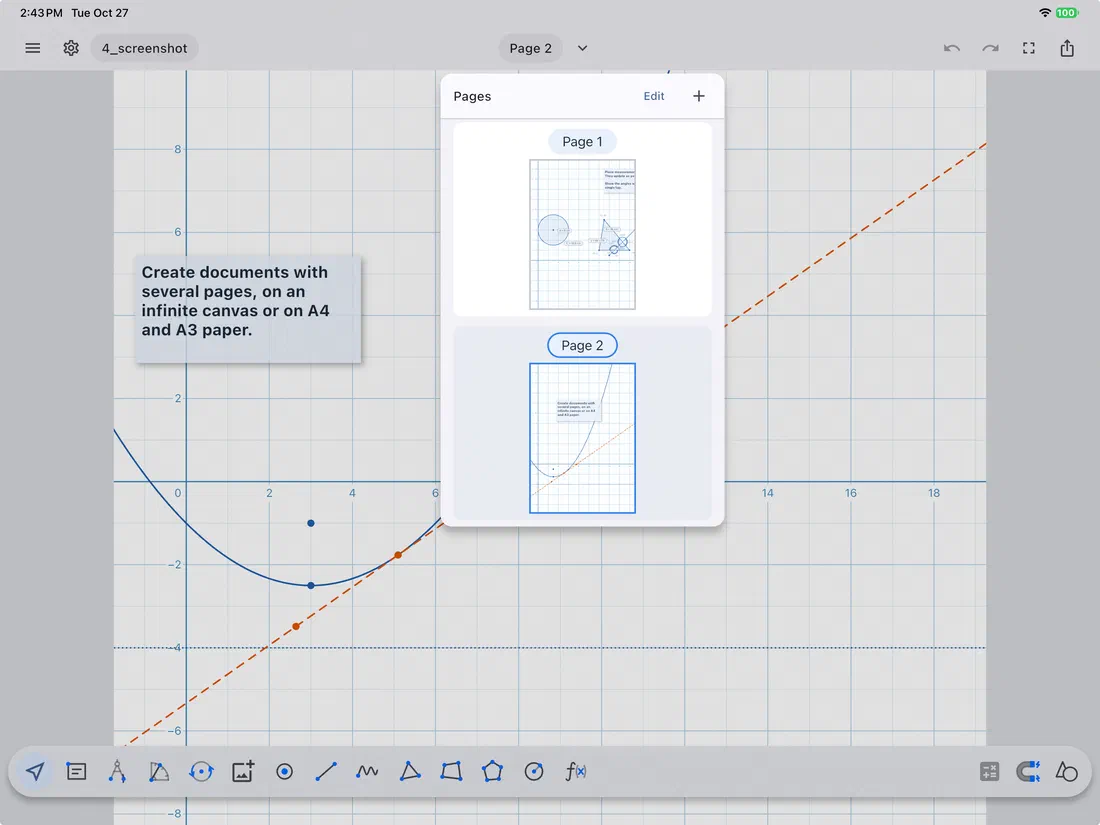Choose the line segment tool
The width and height of the screenshot is (1100, 825).
point(326,772)
